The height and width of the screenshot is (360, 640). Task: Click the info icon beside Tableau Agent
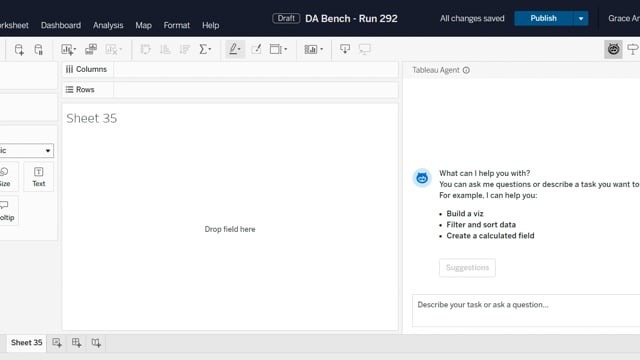tap(466, 70)
